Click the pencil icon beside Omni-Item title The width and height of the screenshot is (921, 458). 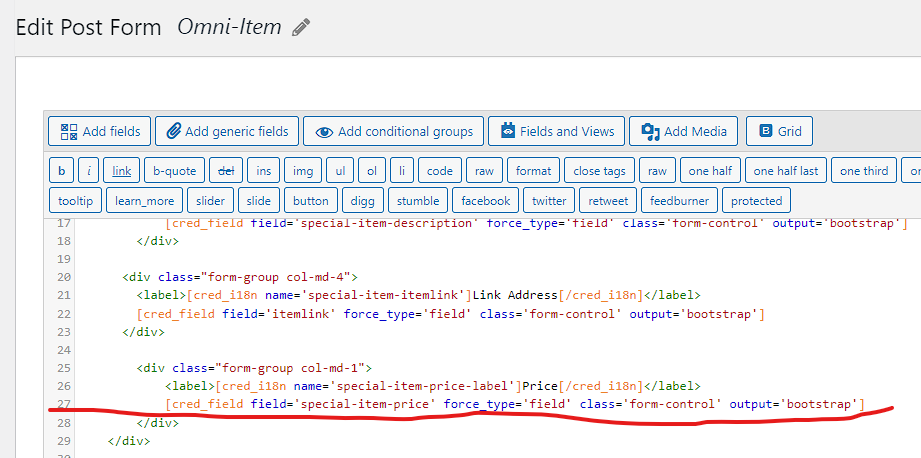pos(301,28)
